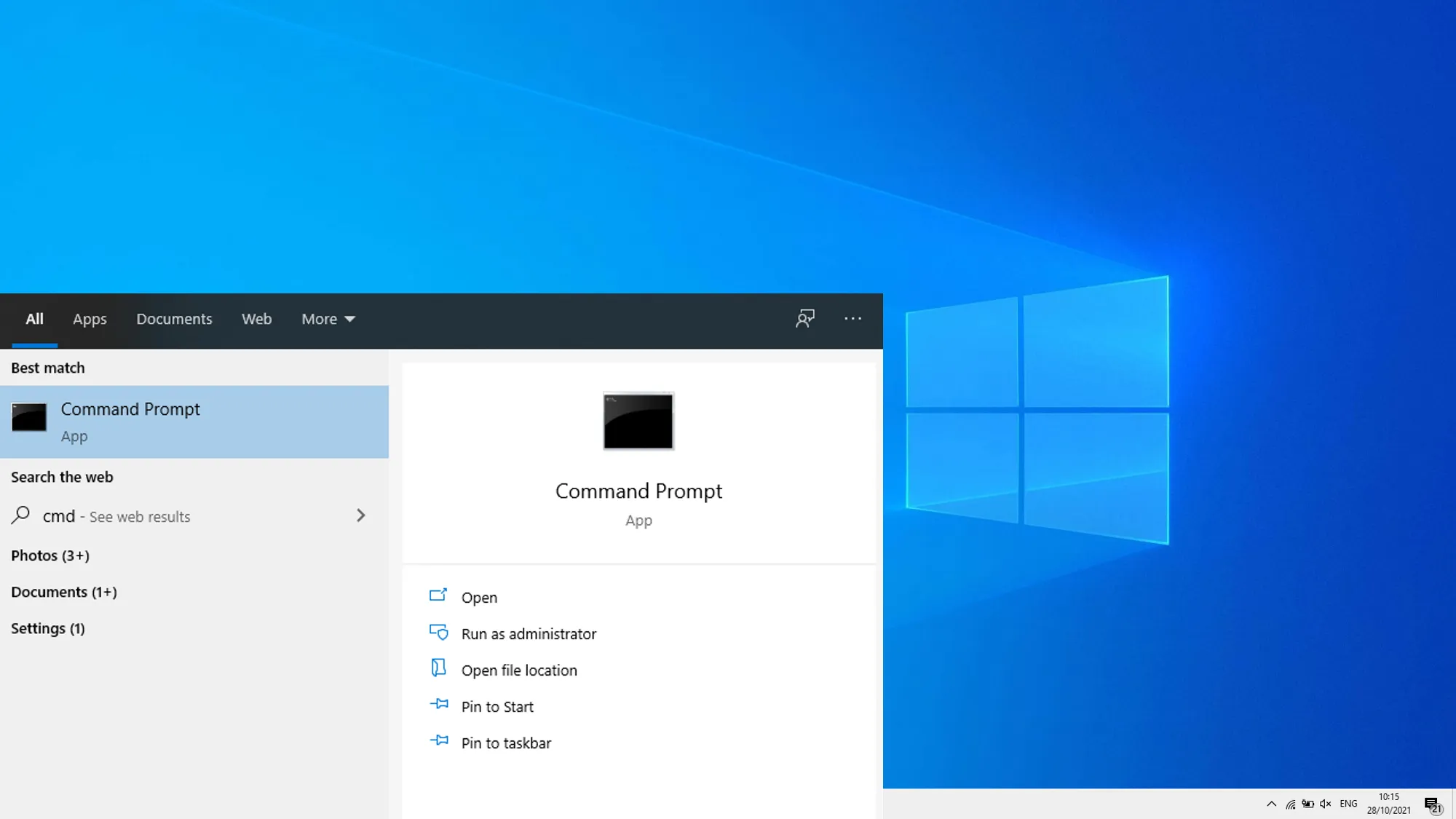The width and height of the screenshot is (1456, 819).
Task: Select Command Prompt best match result
Action: pos(194,422)
